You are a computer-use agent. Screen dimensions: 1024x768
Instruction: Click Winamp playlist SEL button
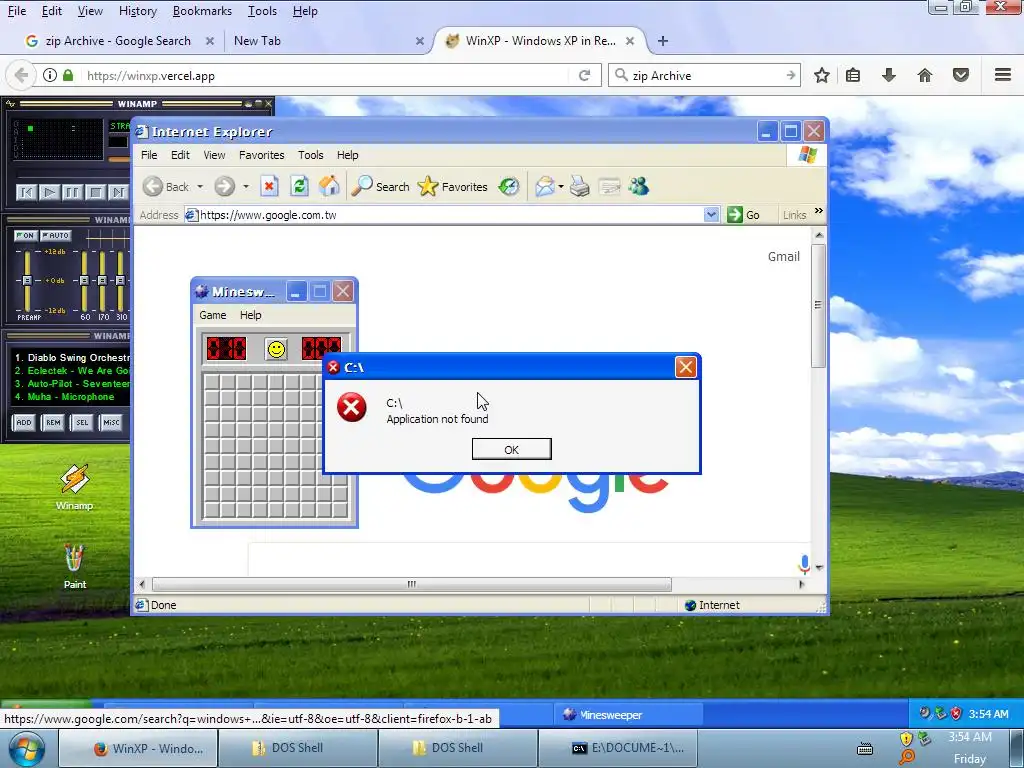point(82,423)
